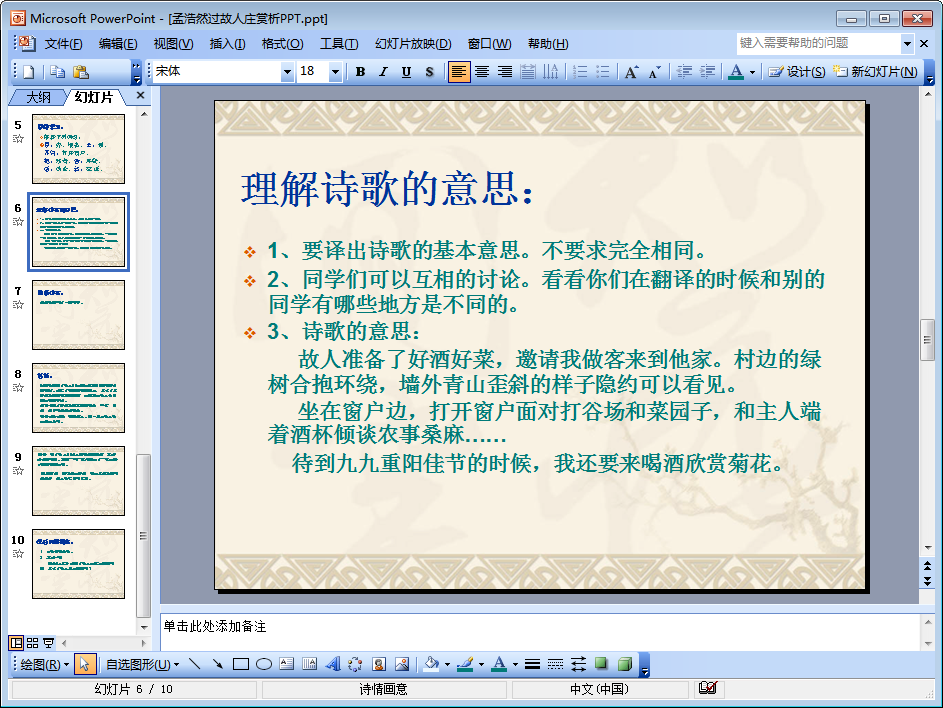The height and width of the screenshot is (708, 943).
Task: Click the spelling check status icon
Action: pyautogui.click(x=708, y=688)
